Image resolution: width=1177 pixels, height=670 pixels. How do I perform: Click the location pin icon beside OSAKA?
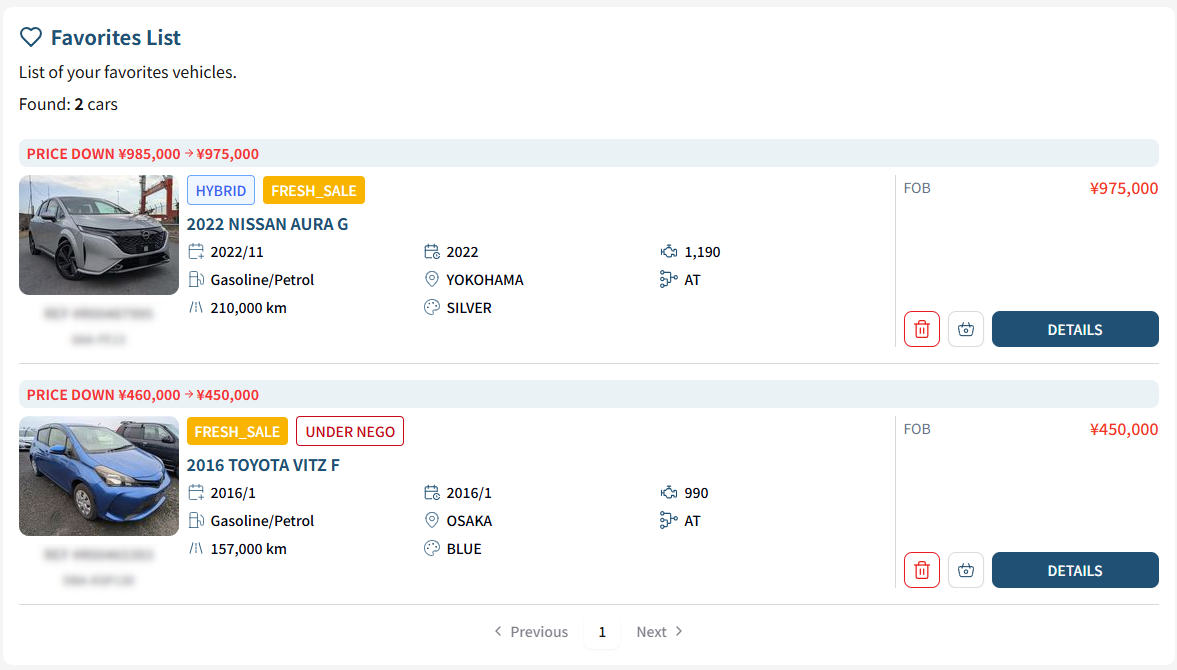click(432, 520)
